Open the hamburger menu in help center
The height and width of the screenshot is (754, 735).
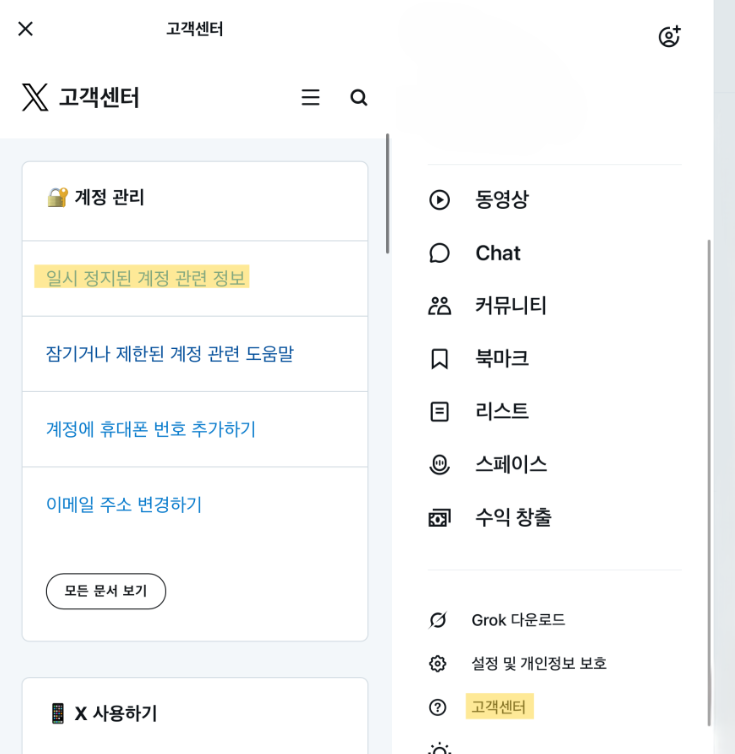[x=311, y=97]
